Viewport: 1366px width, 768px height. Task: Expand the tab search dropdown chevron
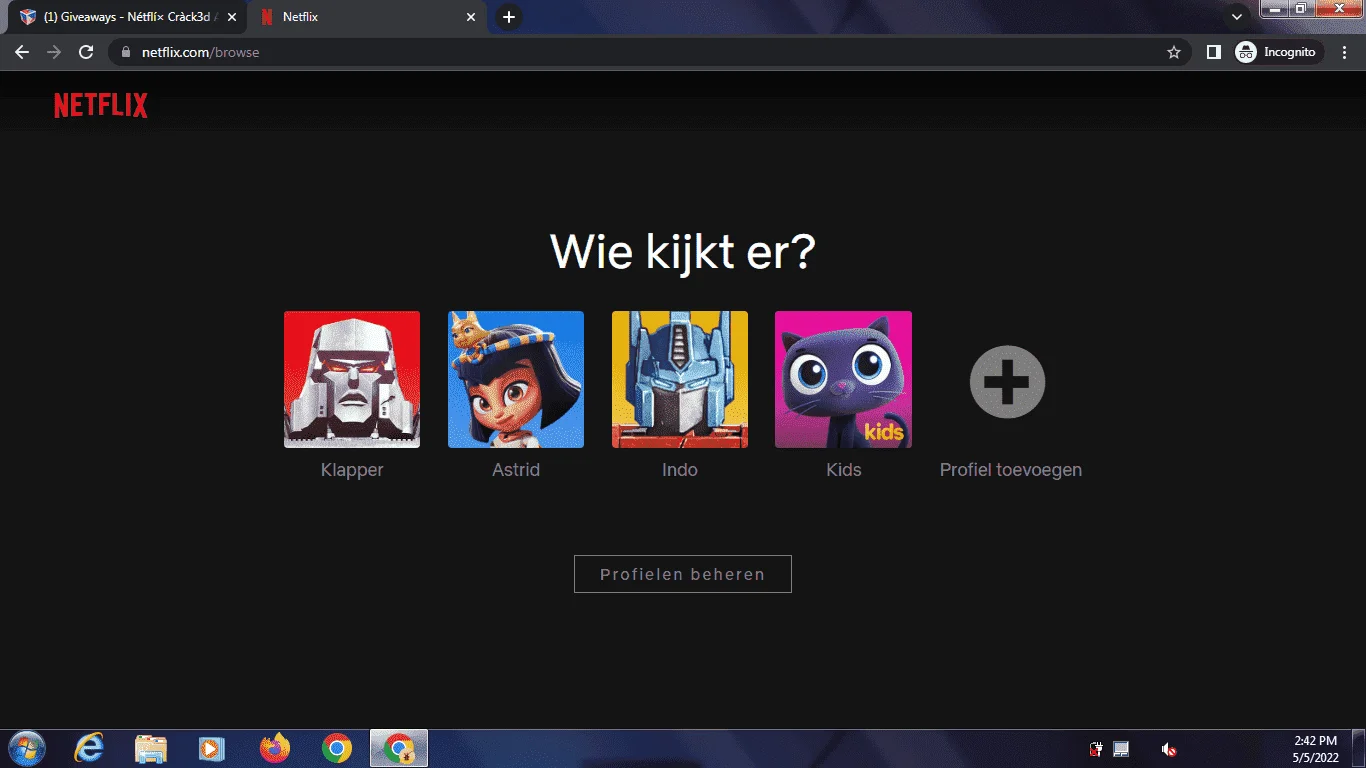(1237, 17)
